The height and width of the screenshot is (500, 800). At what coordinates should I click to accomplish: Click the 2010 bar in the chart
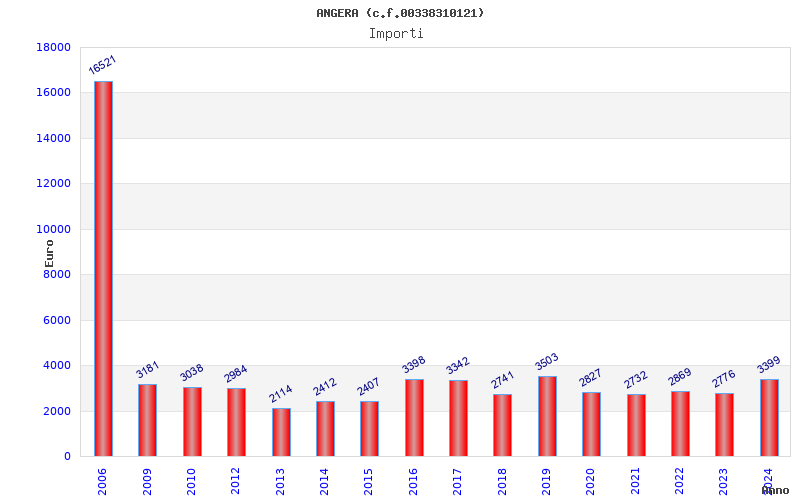[x=192, y=421]
